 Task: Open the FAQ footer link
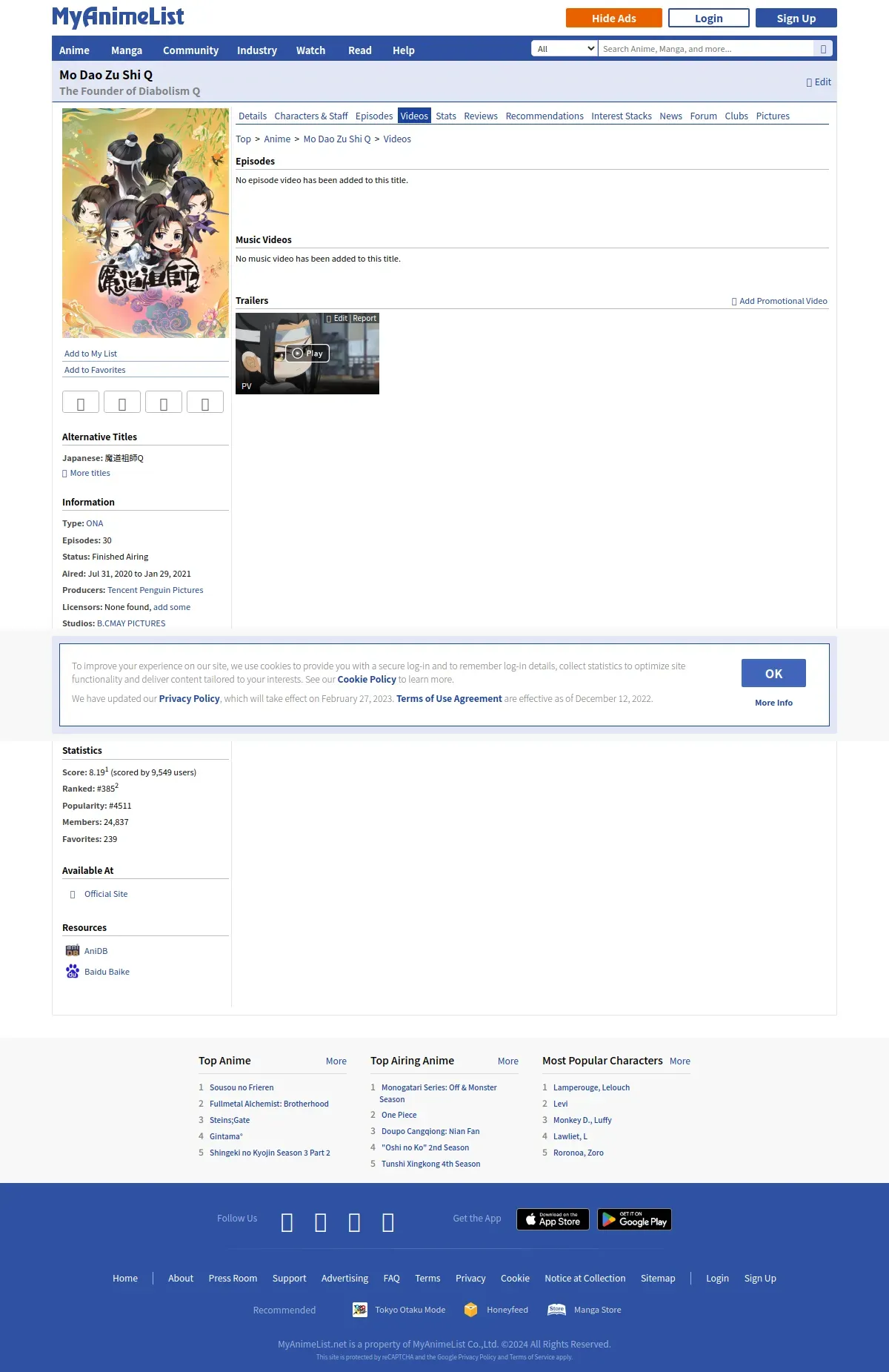(x=391, y=1279)
